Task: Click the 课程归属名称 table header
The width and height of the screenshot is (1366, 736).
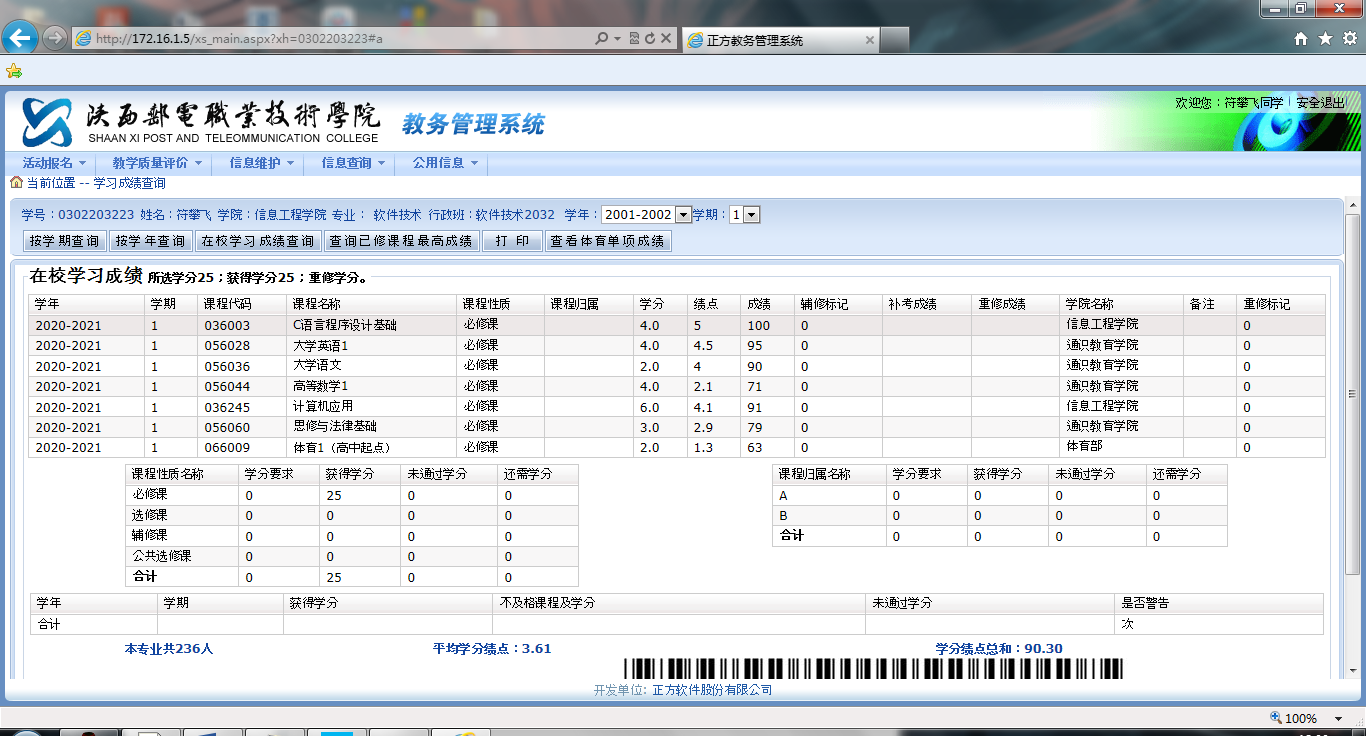Action: pos(815,474)
